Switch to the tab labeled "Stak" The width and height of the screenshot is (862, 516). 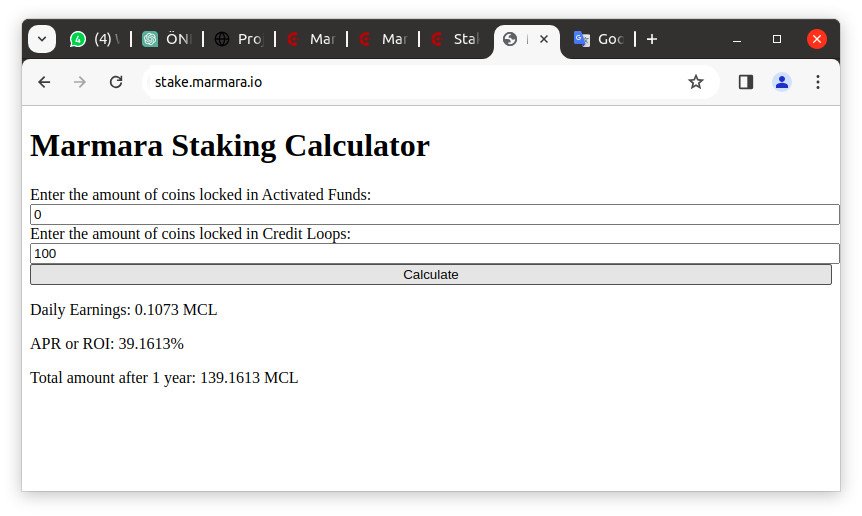tap(454, 39)
